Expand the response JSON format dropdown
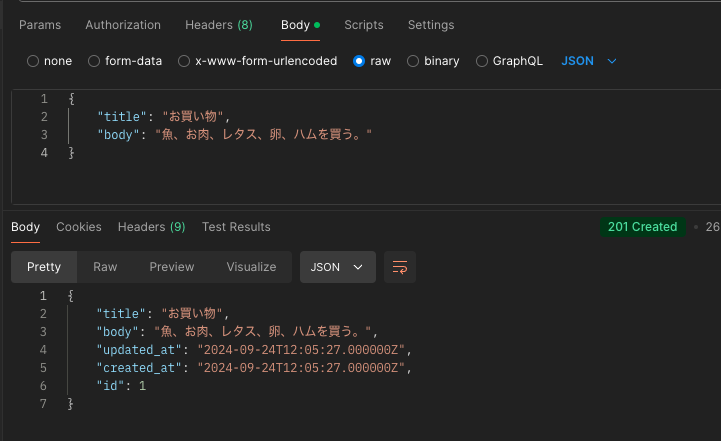This screenshot has width=721, height=441. tap(338, 267)
